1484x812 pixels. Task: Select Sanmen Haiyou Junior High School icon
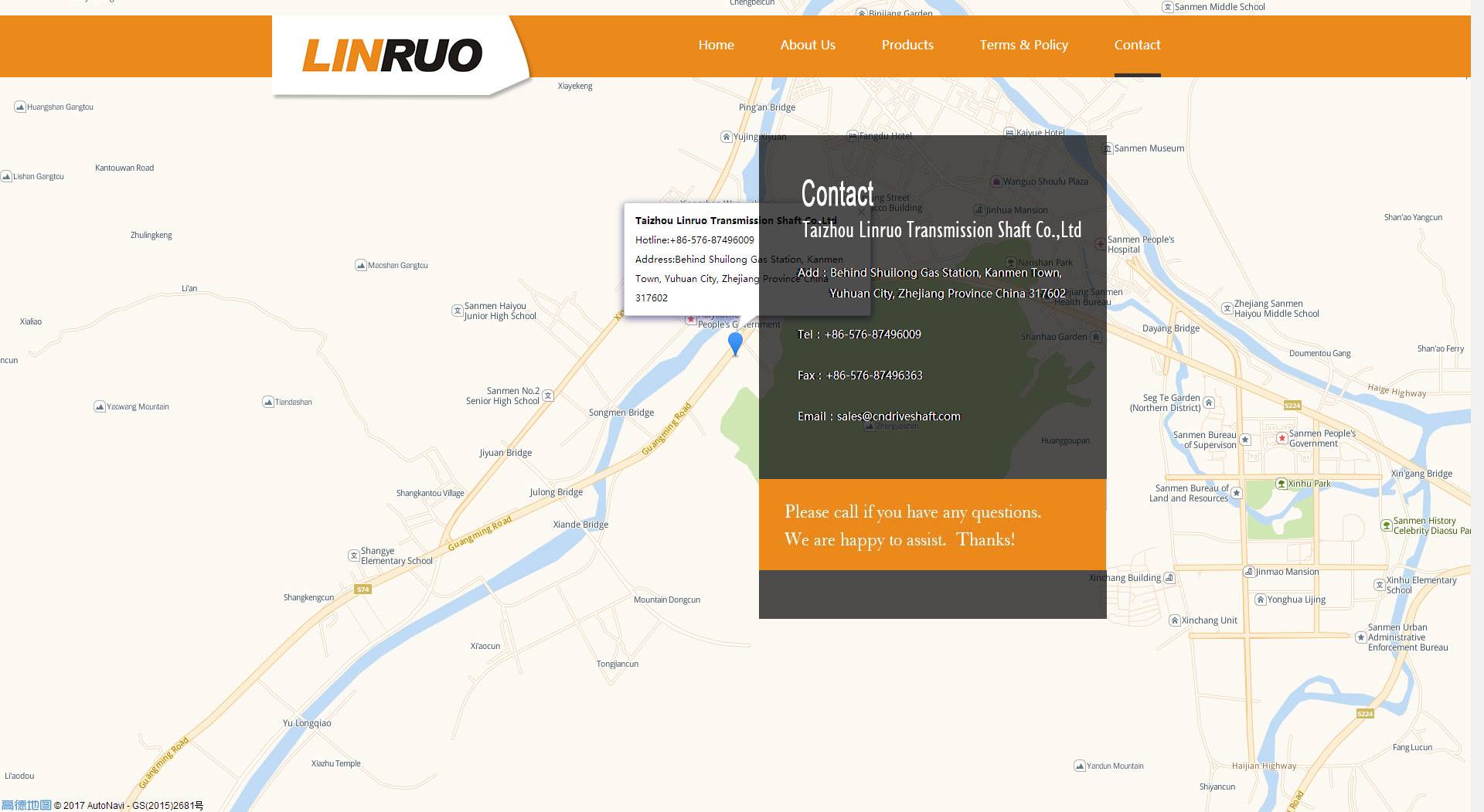tap(457, 311)
